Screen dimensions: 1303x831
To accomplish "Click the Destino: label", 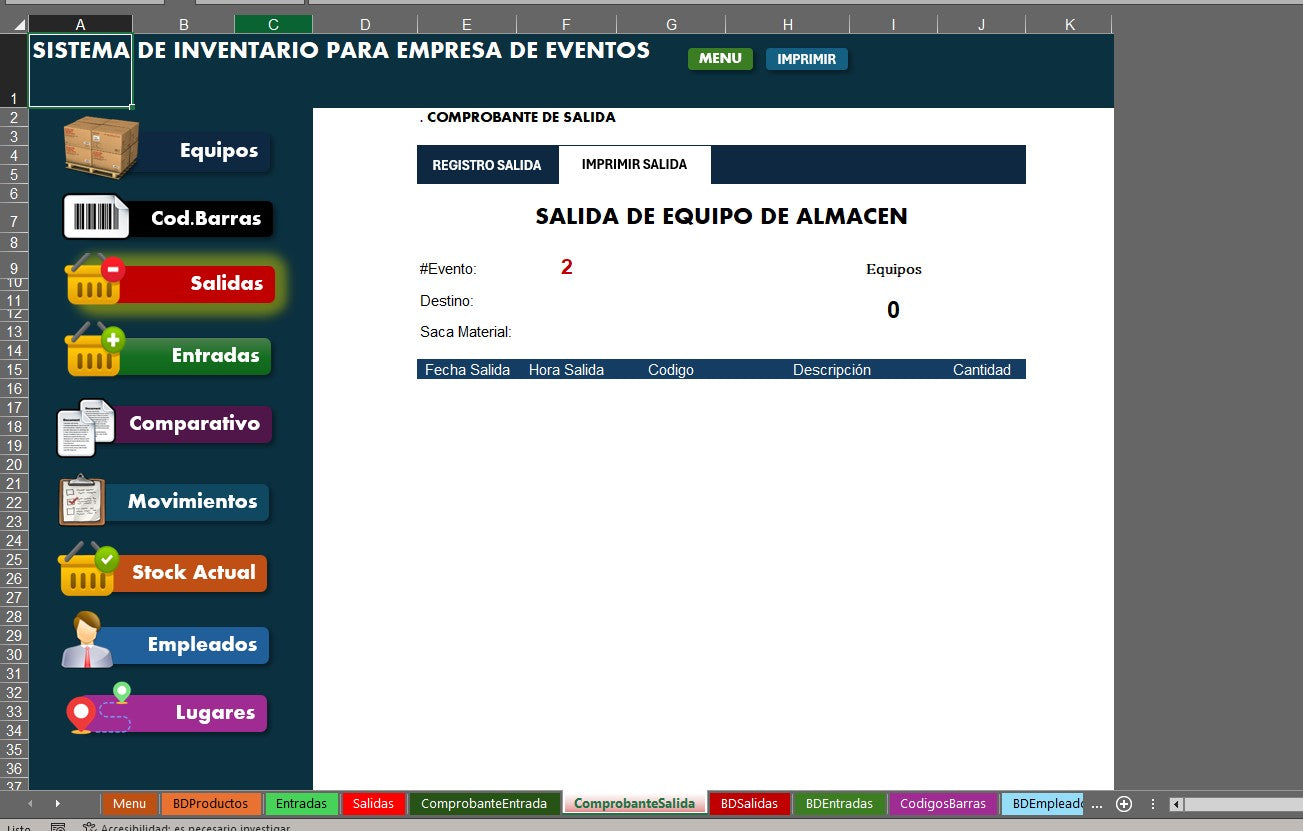I will click(x=446, y=300).
